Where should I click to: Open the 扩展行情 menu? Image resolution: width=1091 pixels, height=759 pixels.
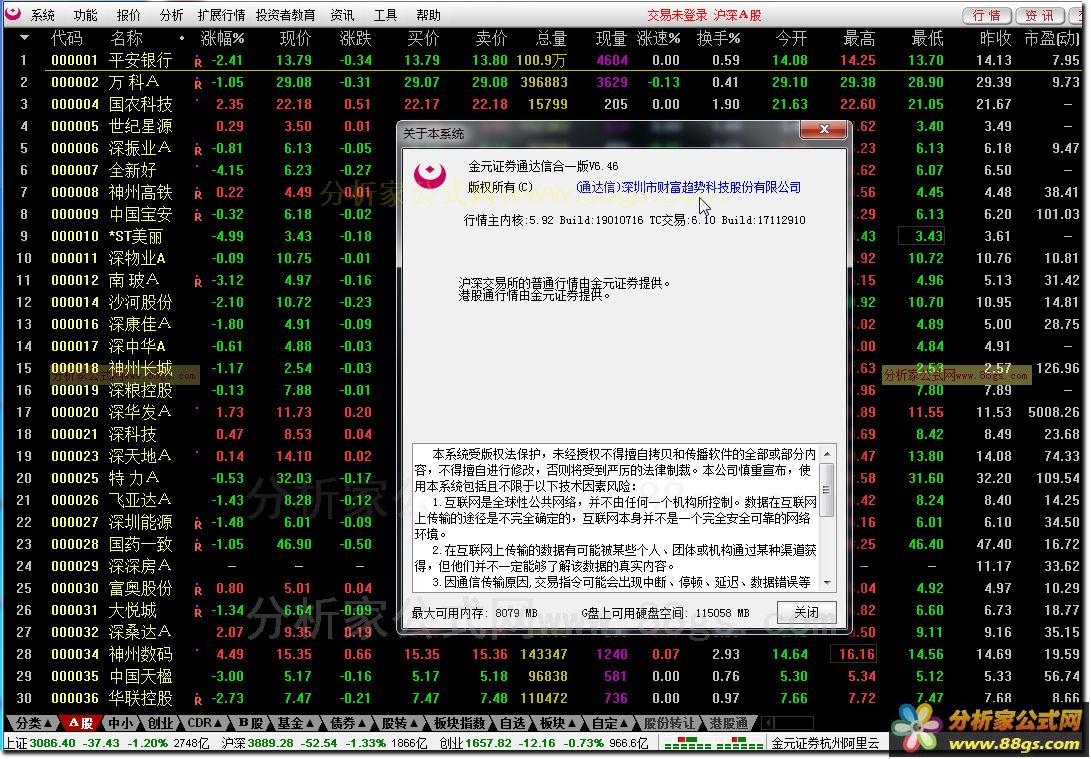pyautogui.click(x=221, y=15)
